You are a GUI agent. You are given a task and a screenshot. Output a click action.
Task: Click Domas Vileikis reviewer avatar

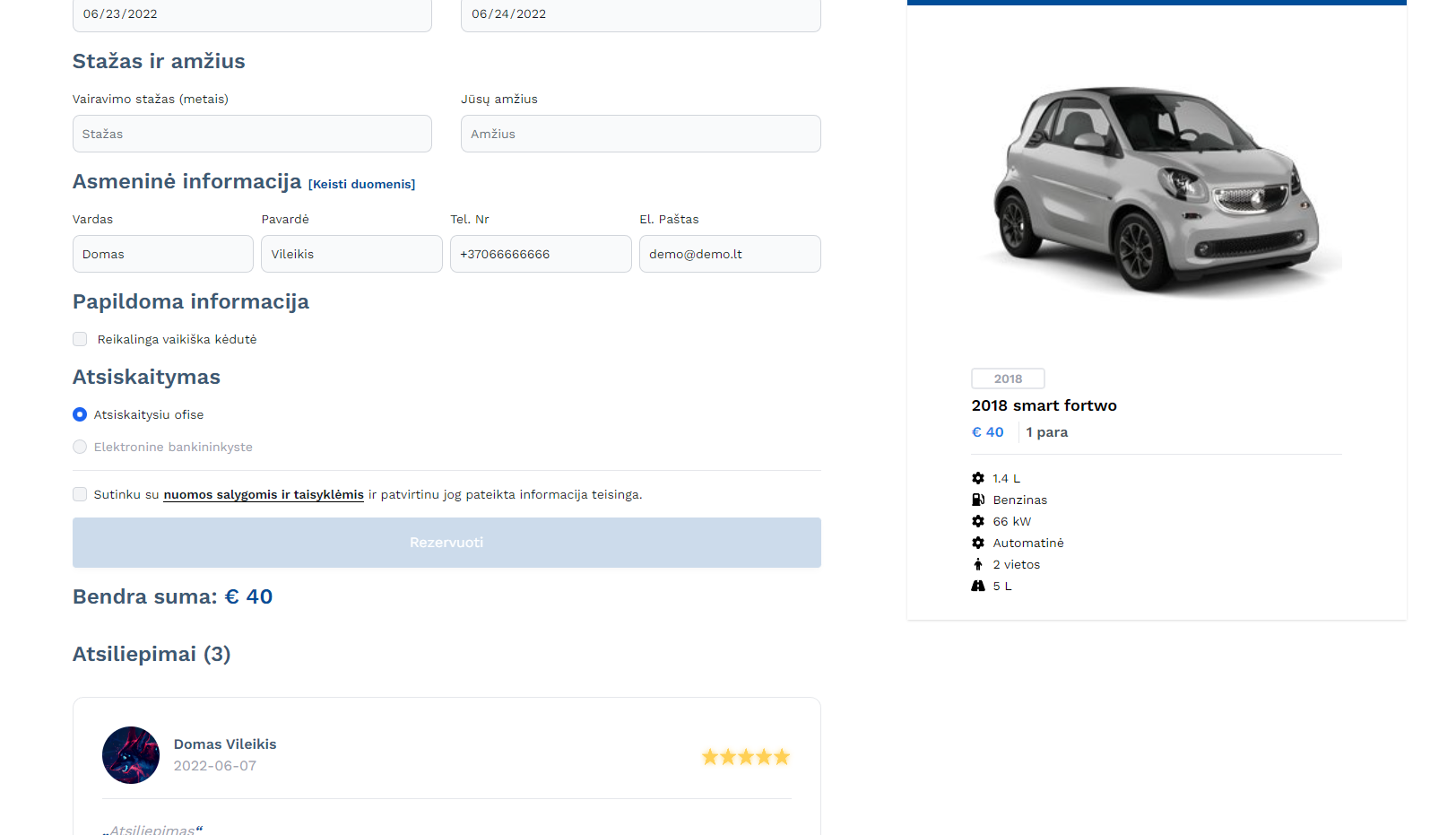coord(131,755)
